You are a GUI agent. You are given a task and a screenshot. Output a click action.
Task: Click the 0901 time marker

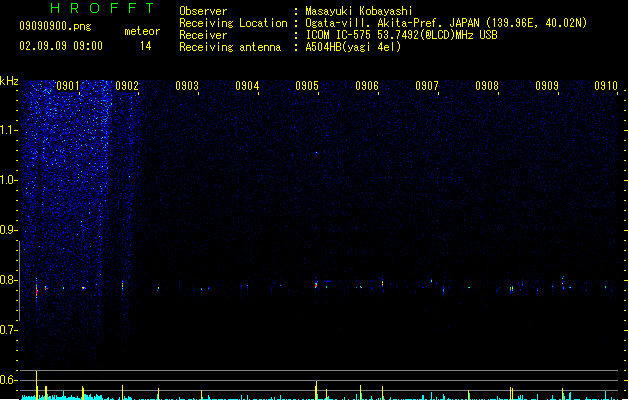pyautogui.click(x=67, y=86)
